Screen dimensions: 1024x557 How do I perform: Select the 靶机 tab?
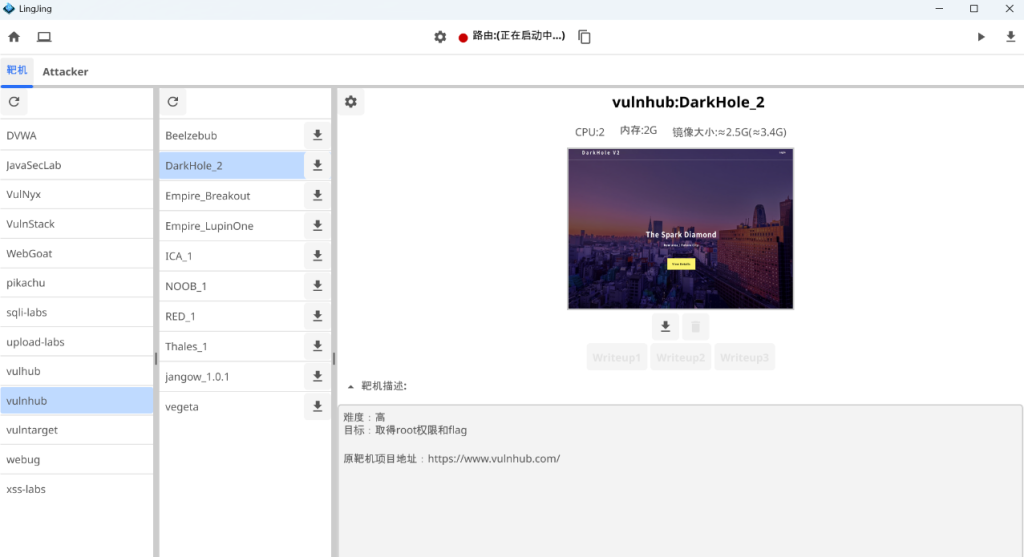(x=17, y=71)
